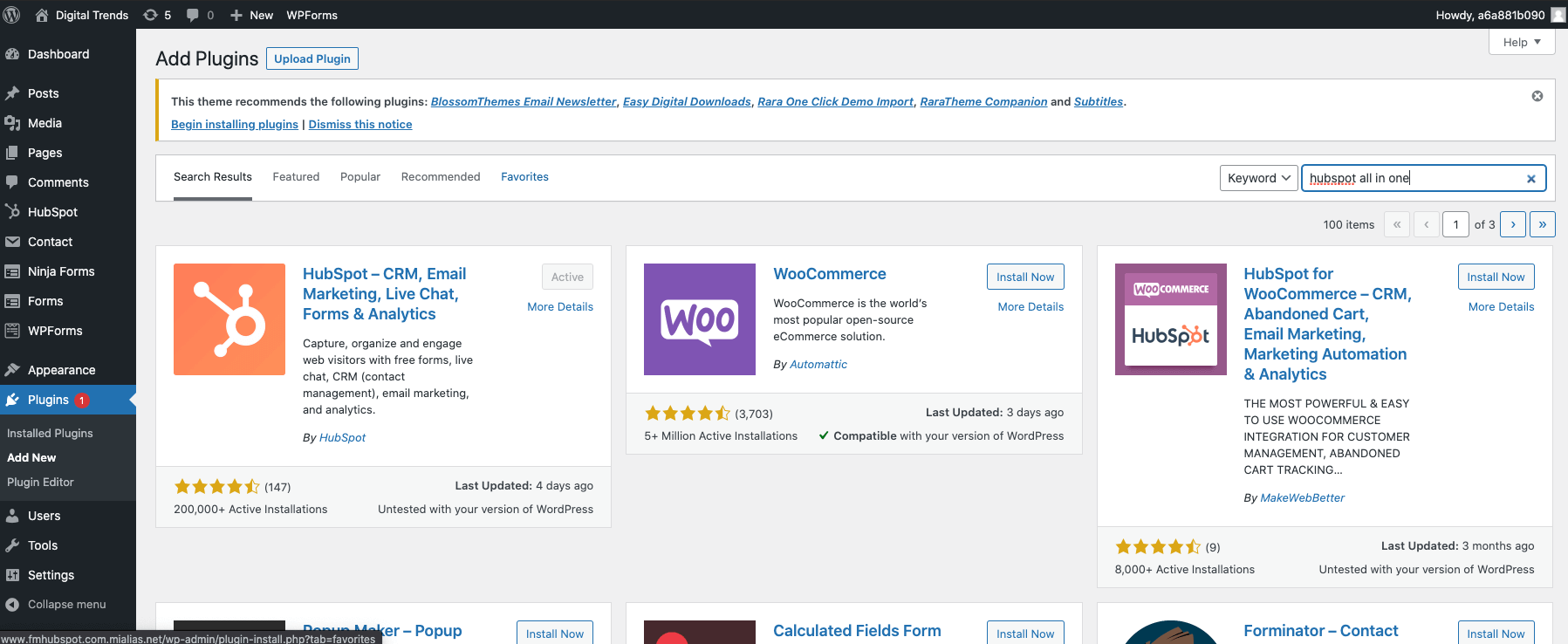Viewport: 1568px width, 644px height.
Task: Open the HubSpot sprocket icon in sidebar
Action: 12,212
